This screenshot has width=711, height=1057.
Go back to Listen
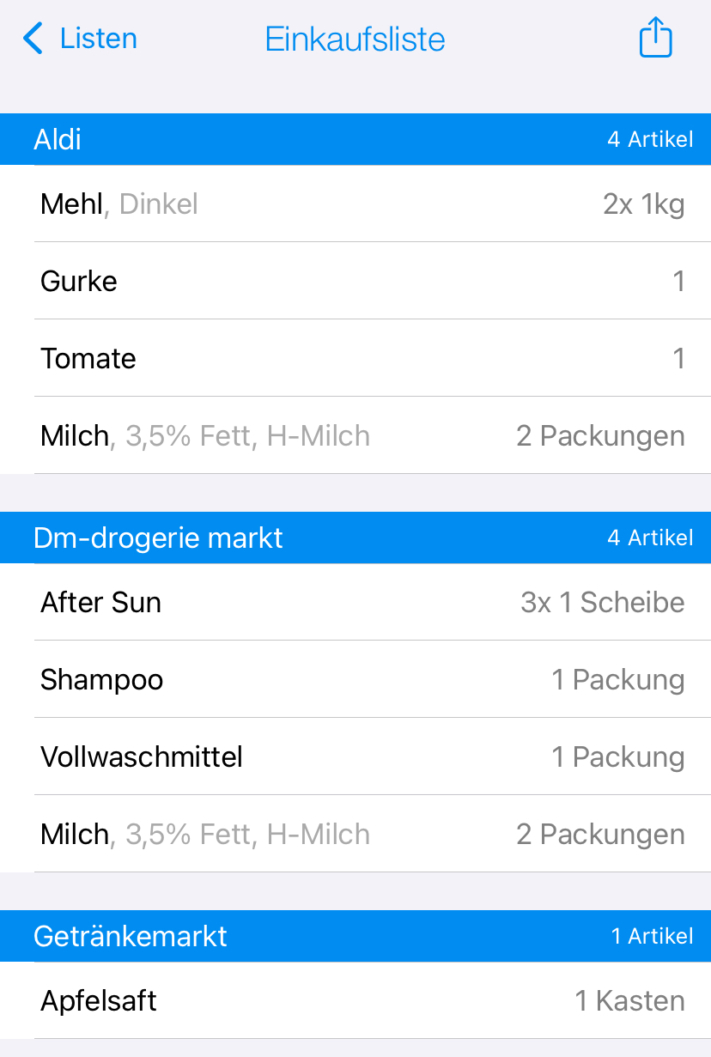click(x=80, y=38)
